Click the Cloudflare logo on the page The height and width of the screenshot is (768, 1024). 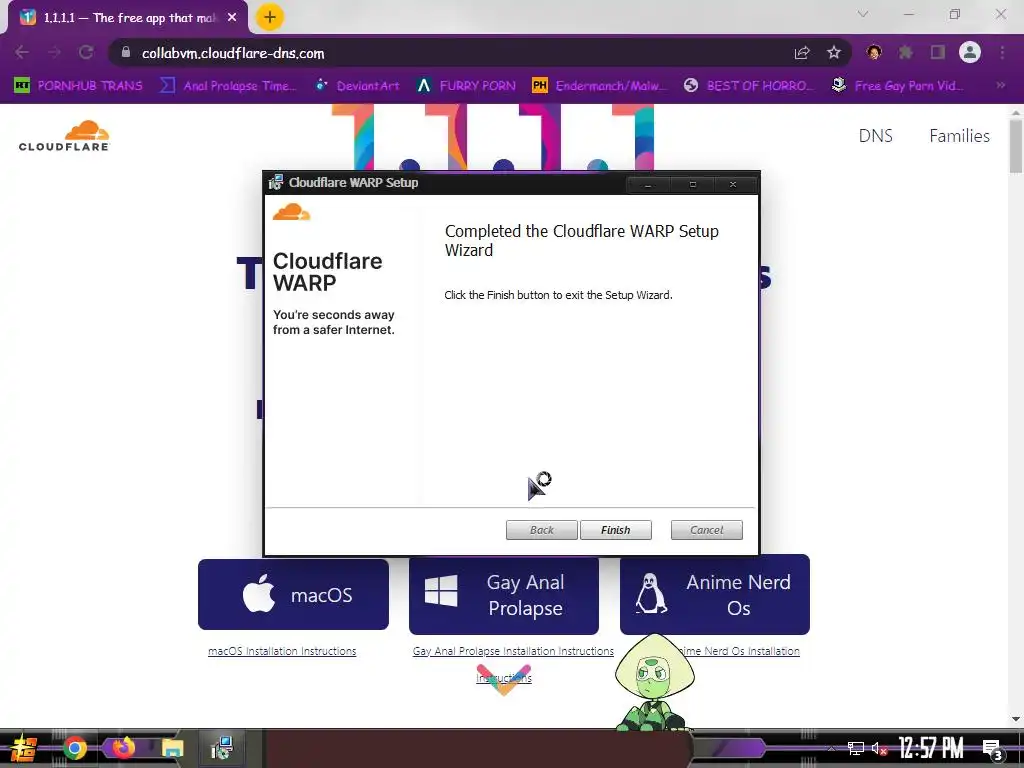pos(64,136)
